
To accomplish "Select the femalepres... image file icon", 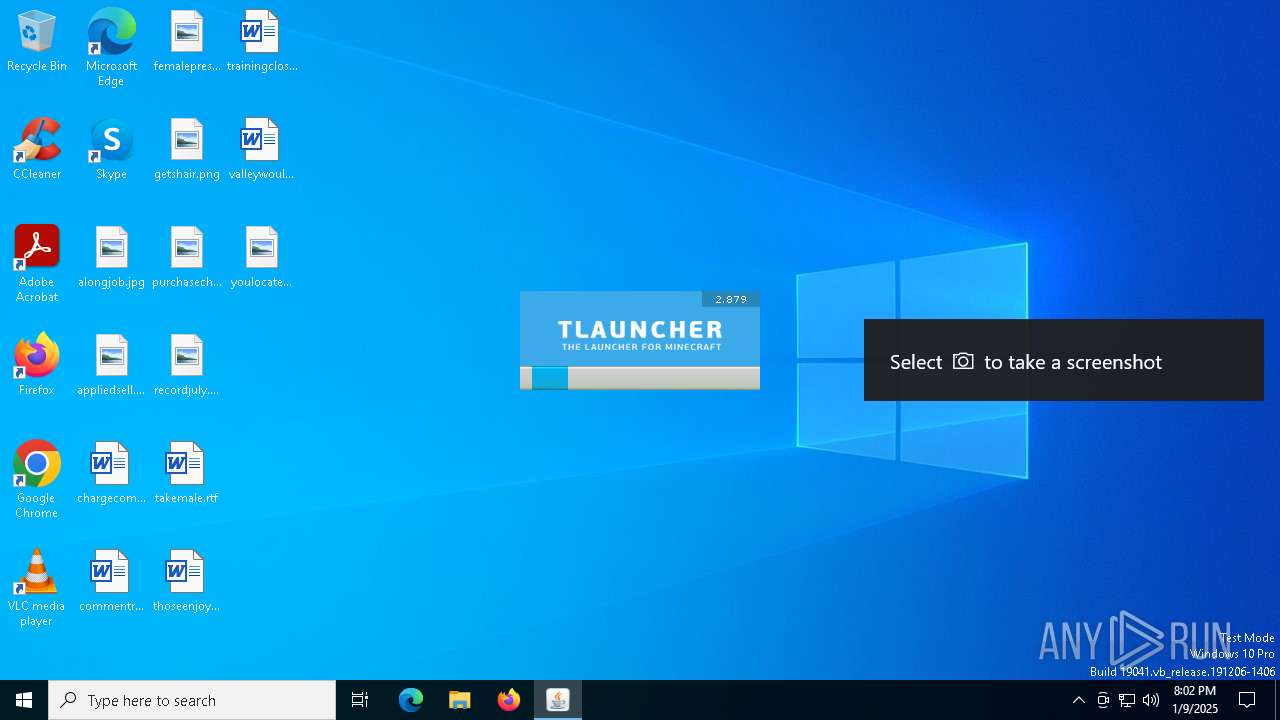I will [x=187, y=42].
